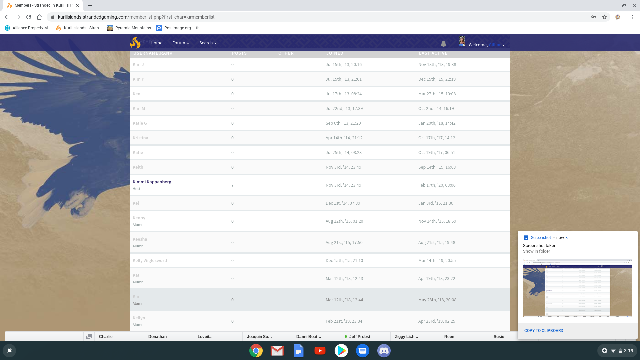Click the browser forward arrow
The height and width of the screenshot is (360, 640).
point(18,17)
